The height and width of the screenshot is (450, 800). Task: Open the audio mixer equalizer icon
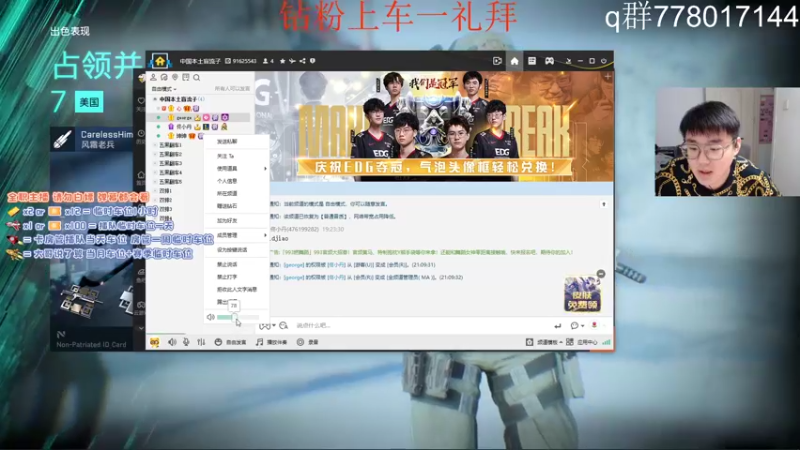201,342
